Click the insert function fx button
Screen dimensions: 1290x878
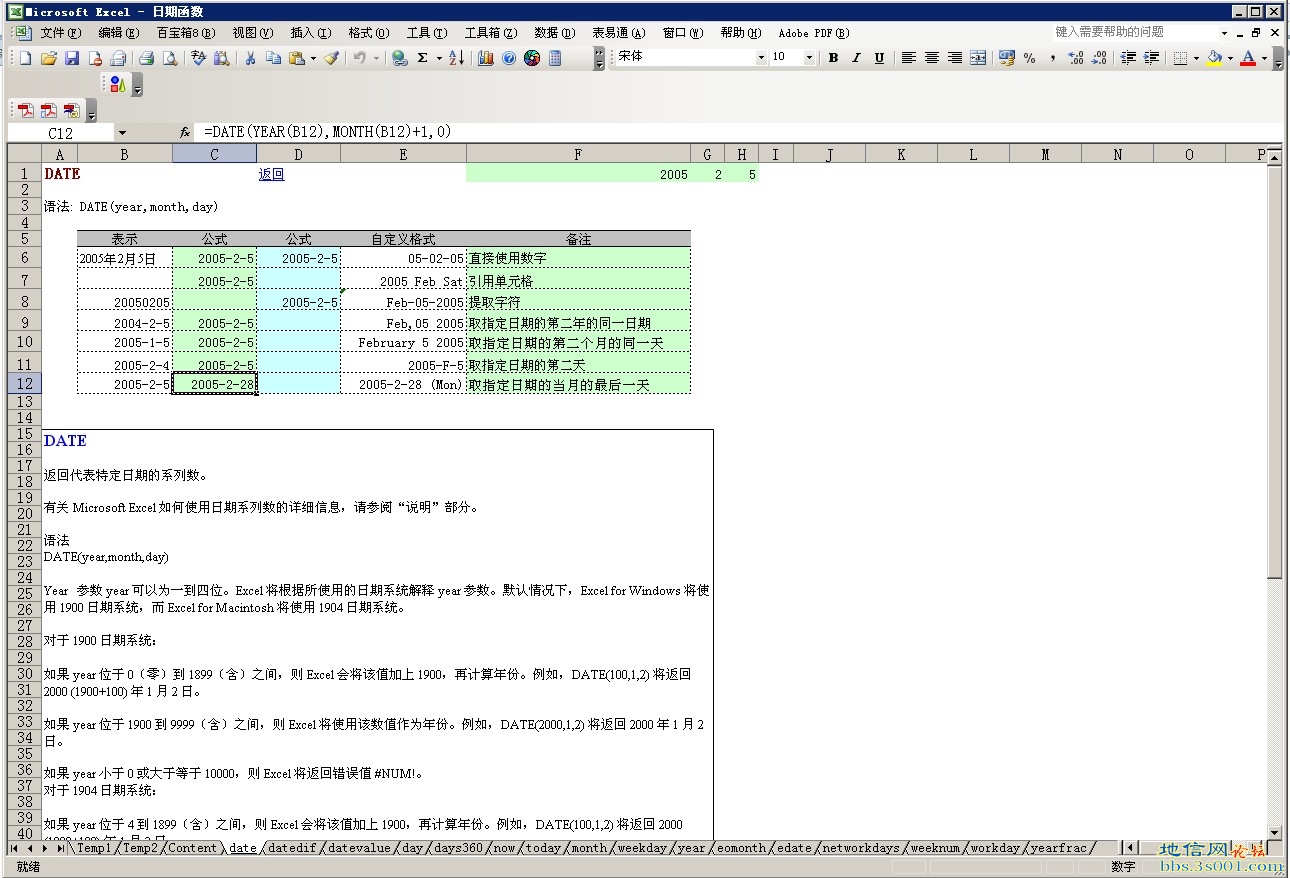(x=185, y=132)
